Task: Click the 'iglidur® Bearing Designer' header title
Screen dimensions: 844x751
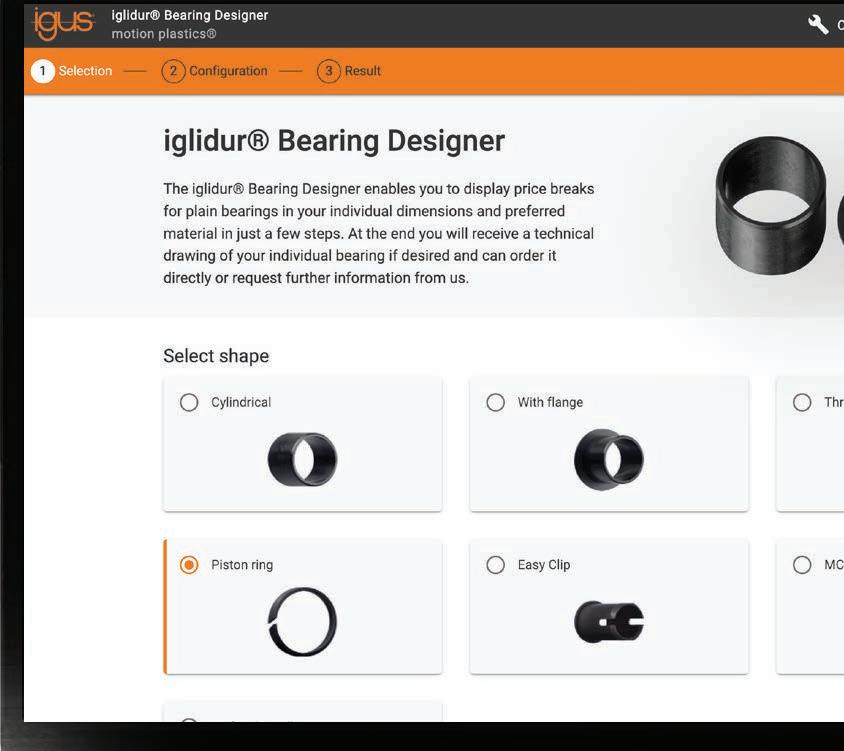Action: tap(189, 15)
